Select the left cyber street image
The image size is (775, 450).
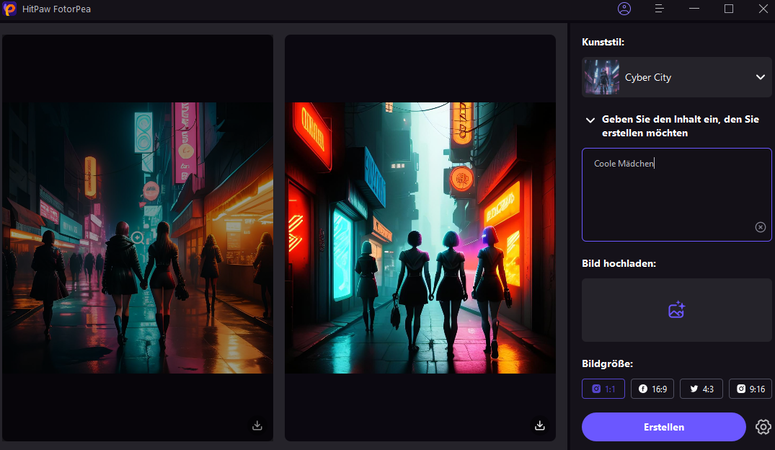(x=137, y=238)
